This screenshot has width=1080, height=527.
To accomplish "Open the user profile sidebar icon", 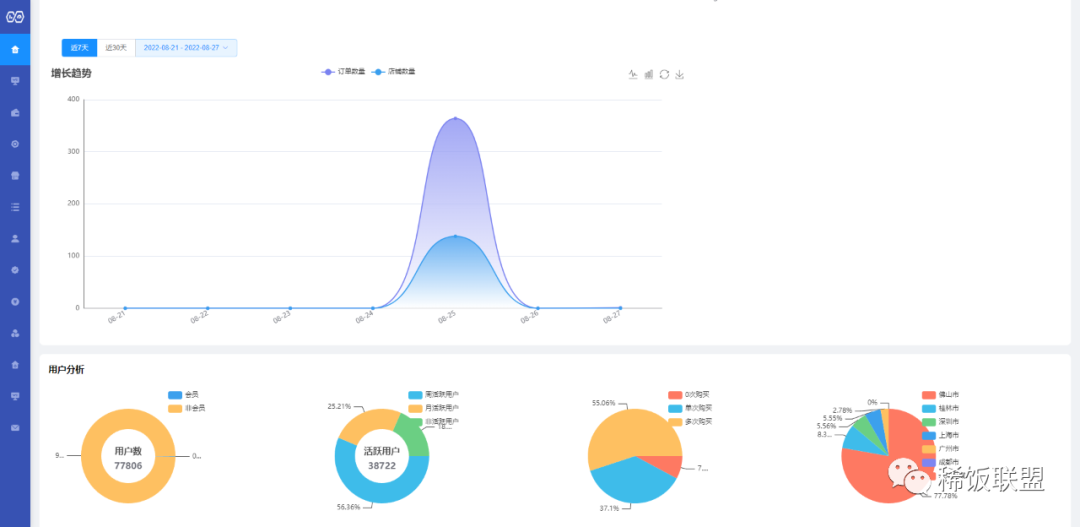I will click(15, 238).
